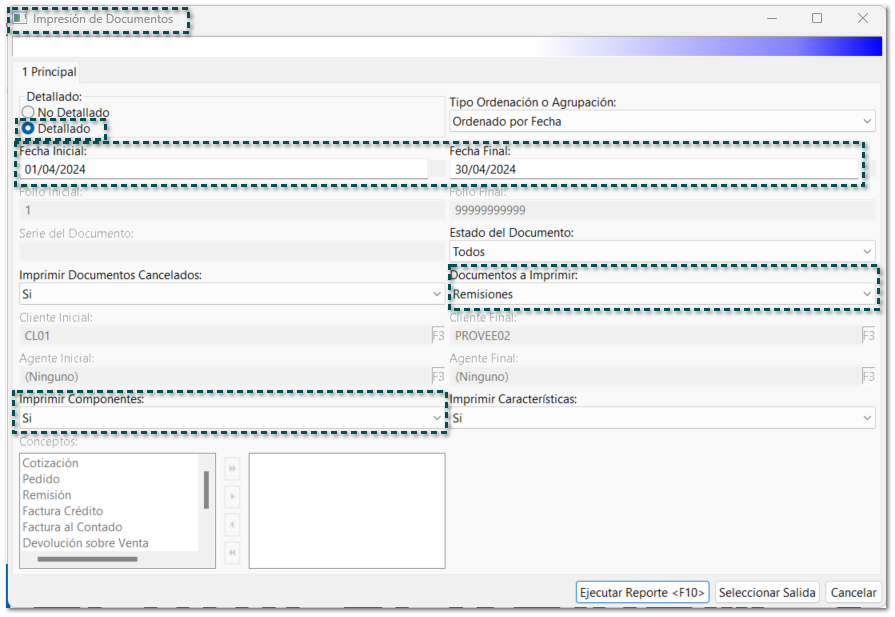Click the F3 lookup button for Cliente Inicial
Screen dimensions: 895x617
click(x=437, y=335)
